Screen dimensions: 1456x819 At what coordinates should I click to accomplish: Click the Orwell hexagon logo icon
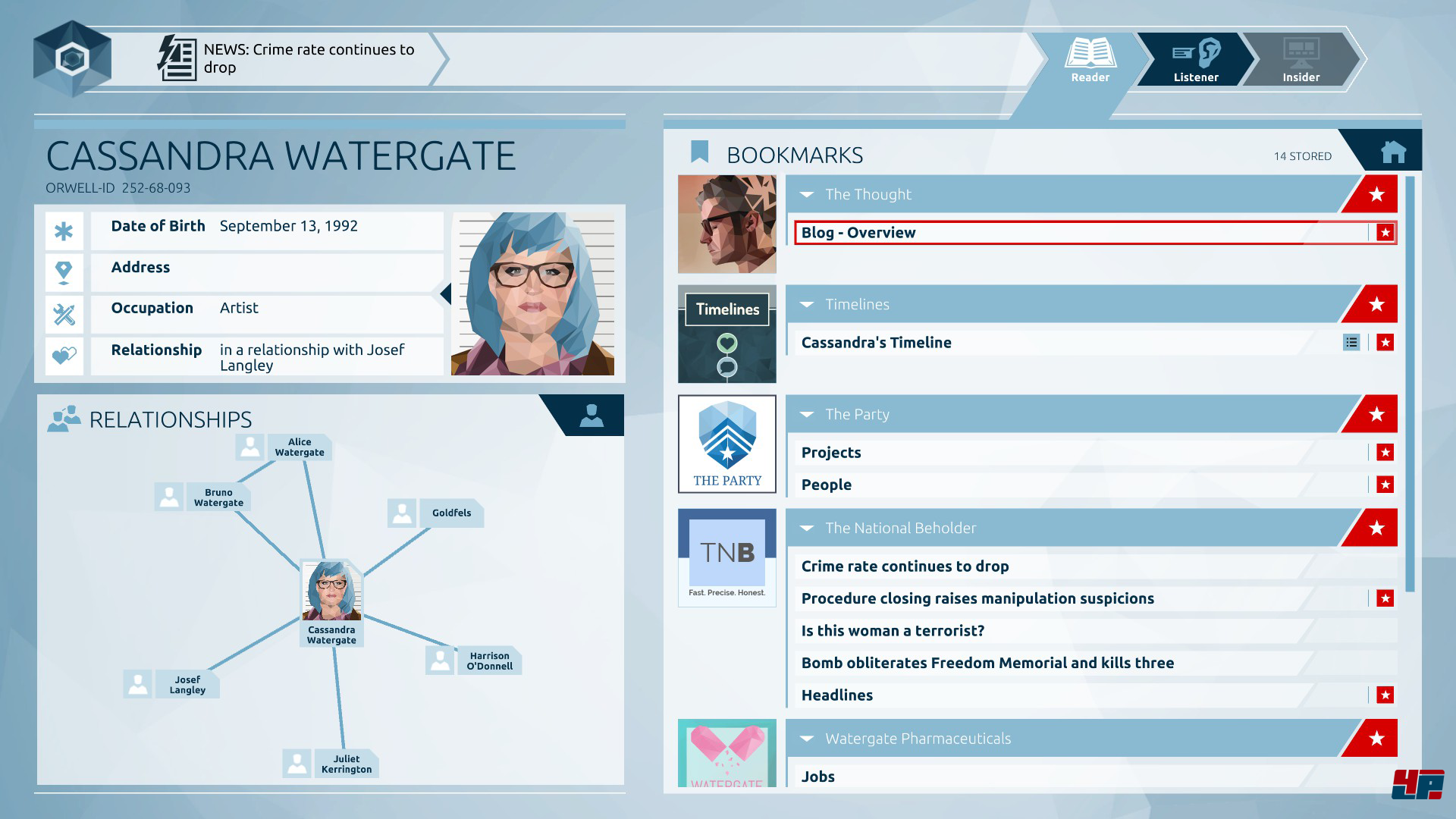[x=73, y=59]
